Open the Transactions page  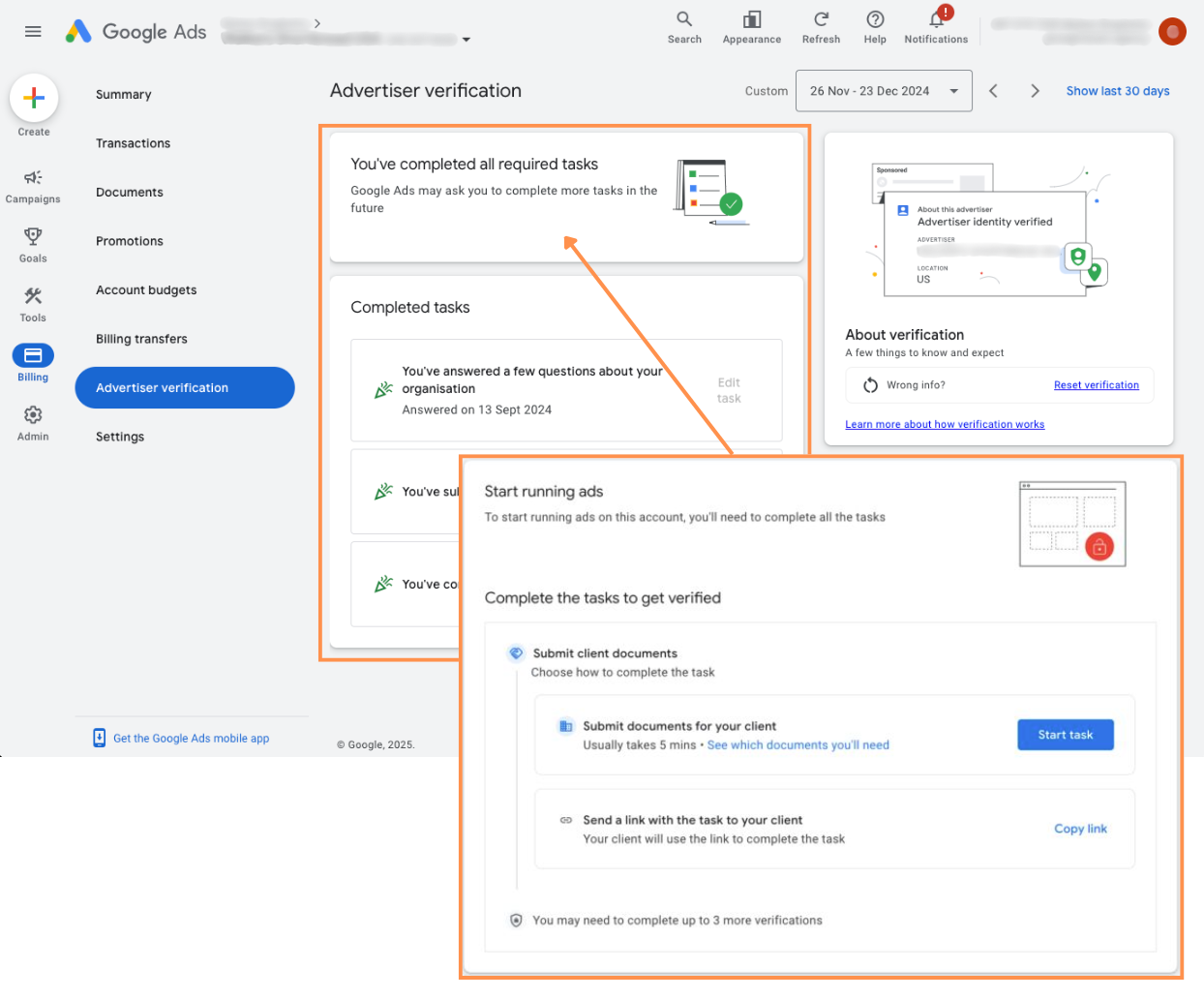133,143
